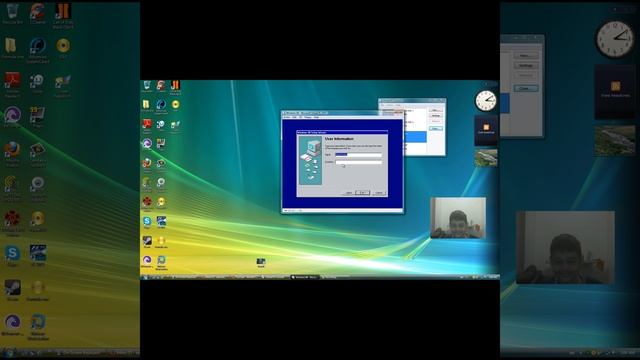
Task: Click the active Windows 98 taskbar button
Action: [305, 277]
